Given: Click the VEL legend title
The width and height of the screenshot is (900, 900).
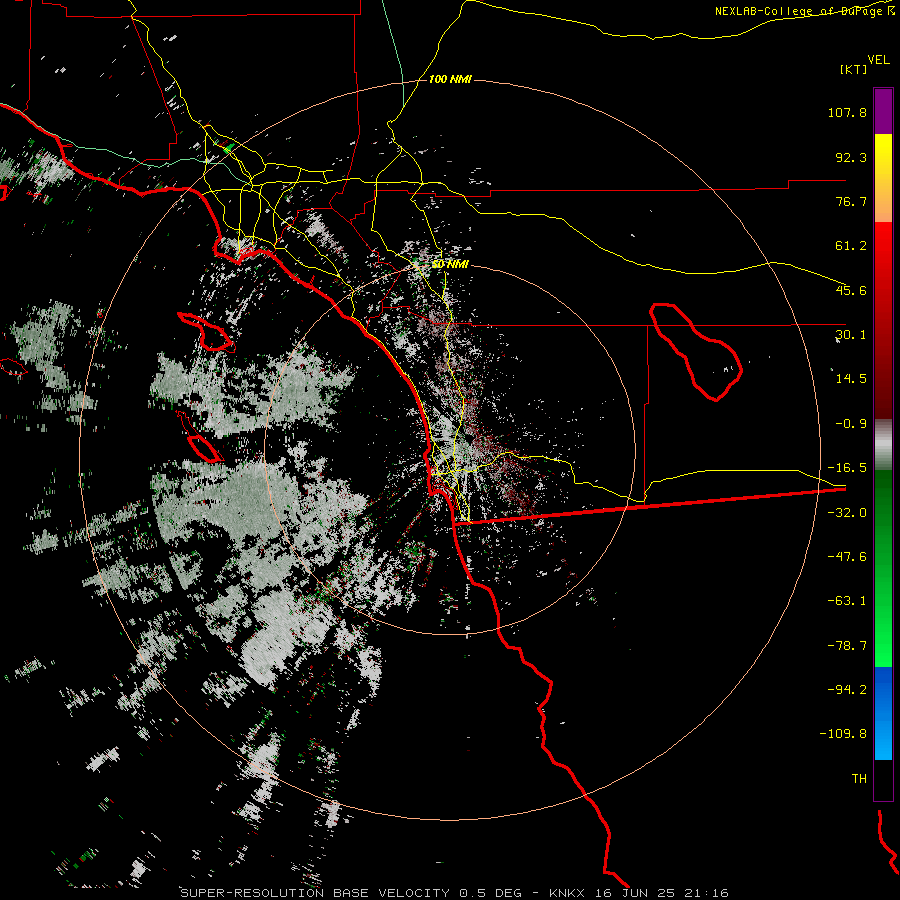Looking at the screenshot, I should click(878, 60).
